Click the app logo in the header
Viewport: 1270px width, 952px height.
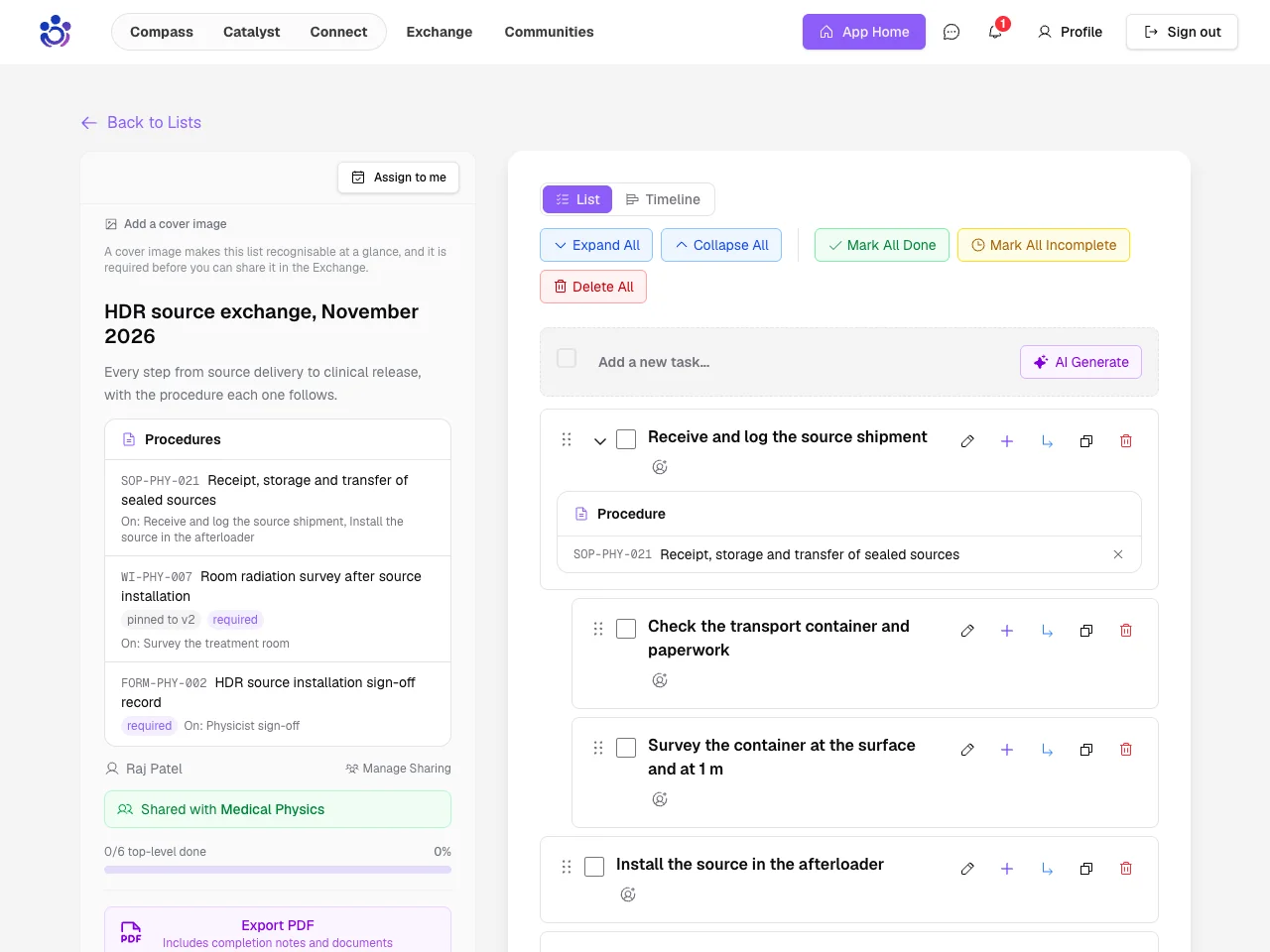coord(56,32)
